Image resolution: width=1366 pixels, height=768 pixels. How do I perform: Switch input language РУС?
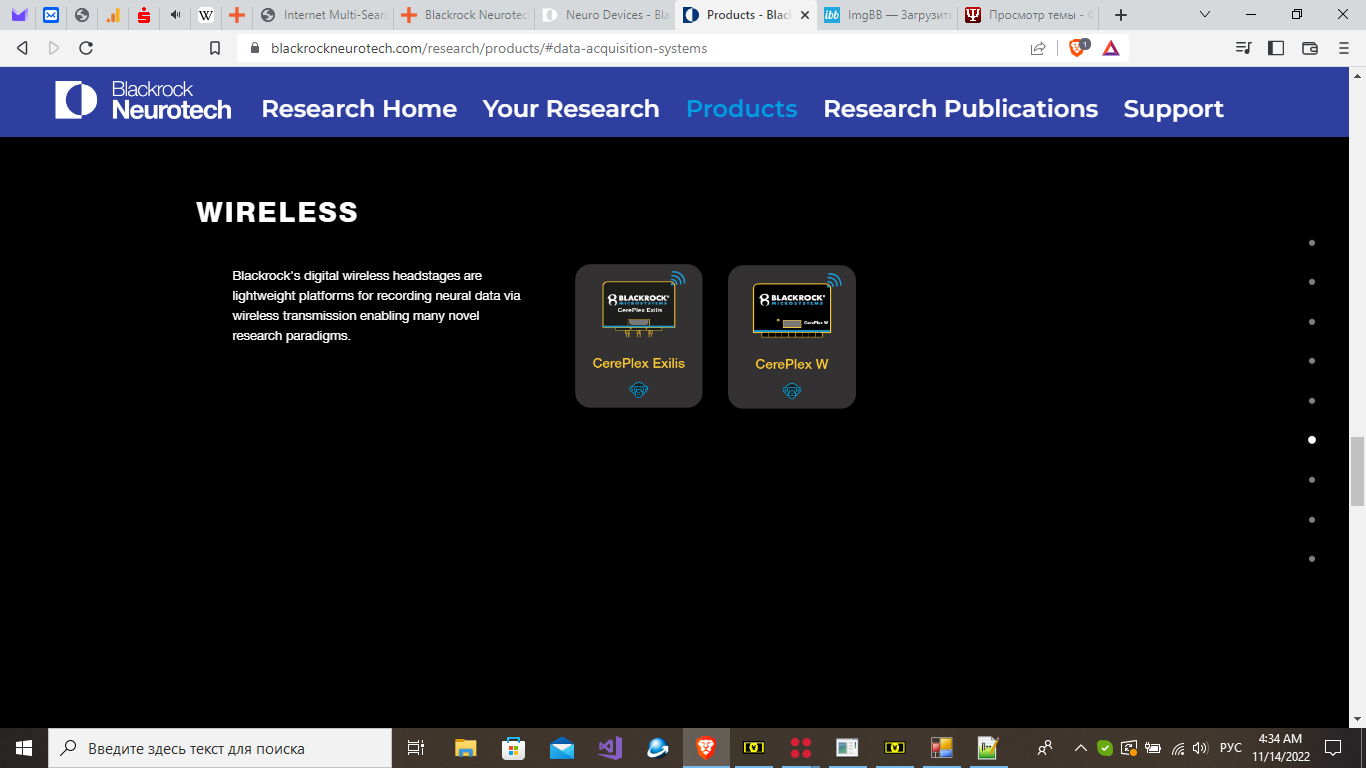point(1231,748)
